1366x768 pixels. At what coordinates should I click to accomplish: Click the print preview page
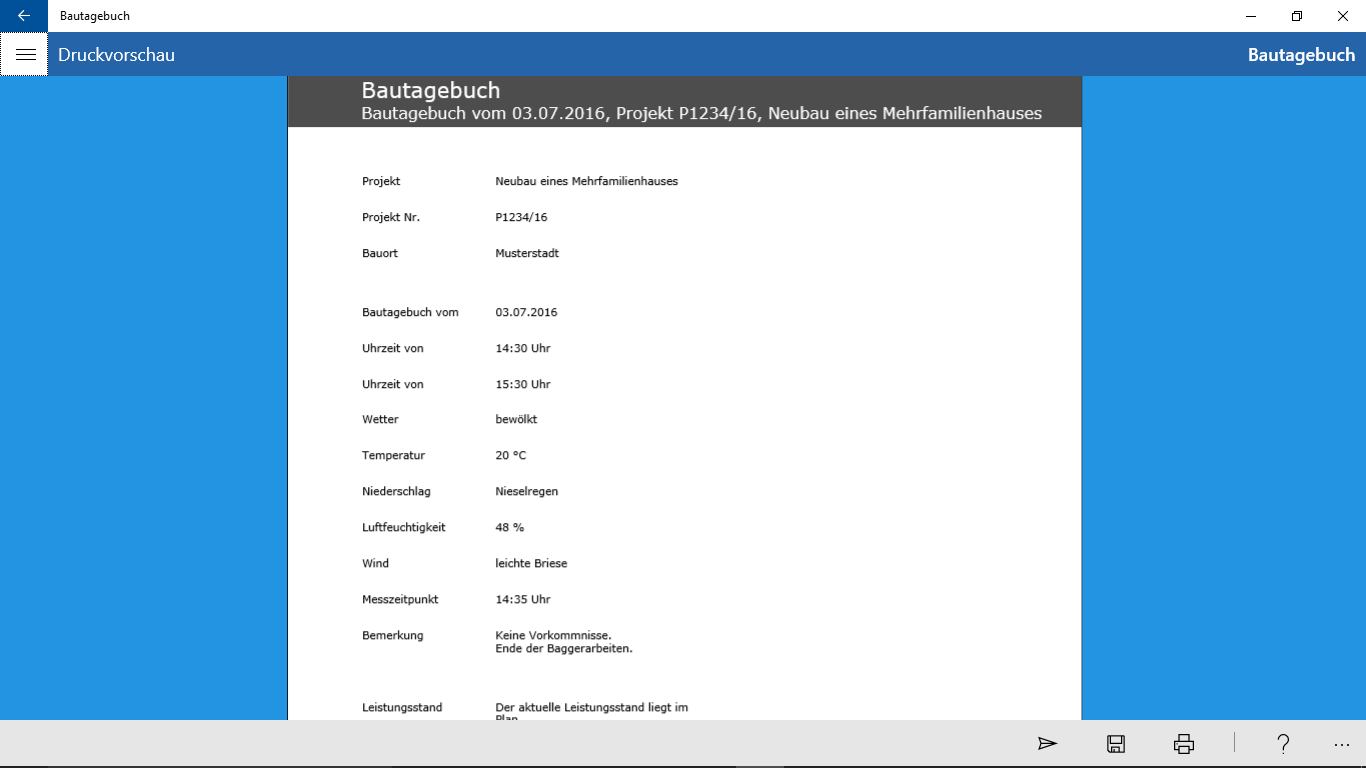pos(683,420)
